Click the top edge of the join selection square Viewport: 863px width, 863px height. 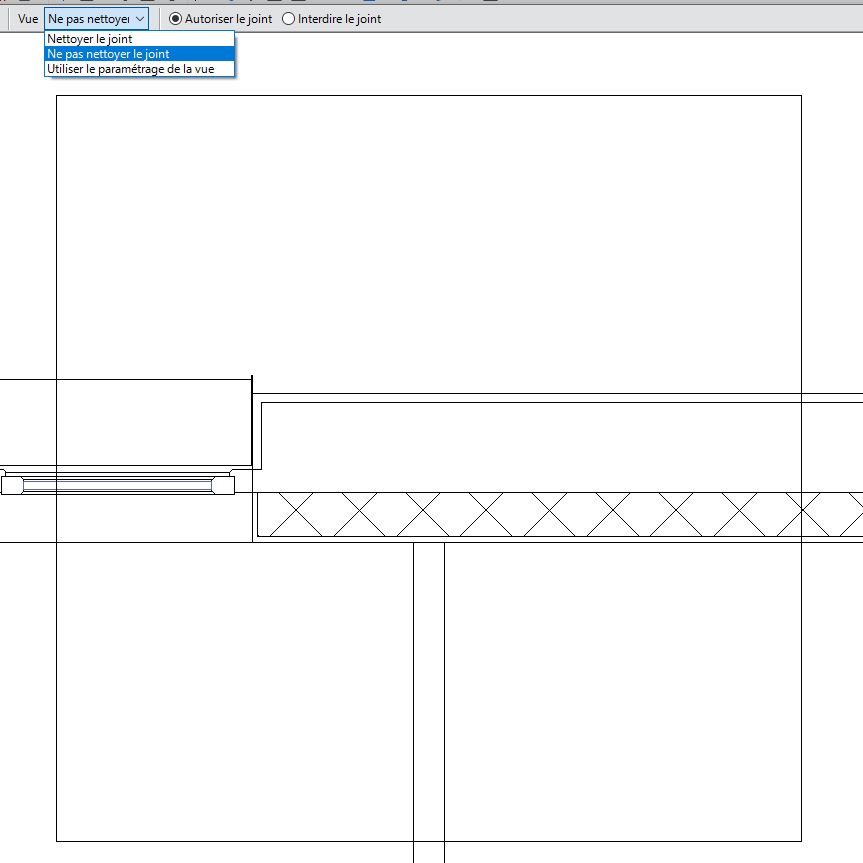pos(428,96)
